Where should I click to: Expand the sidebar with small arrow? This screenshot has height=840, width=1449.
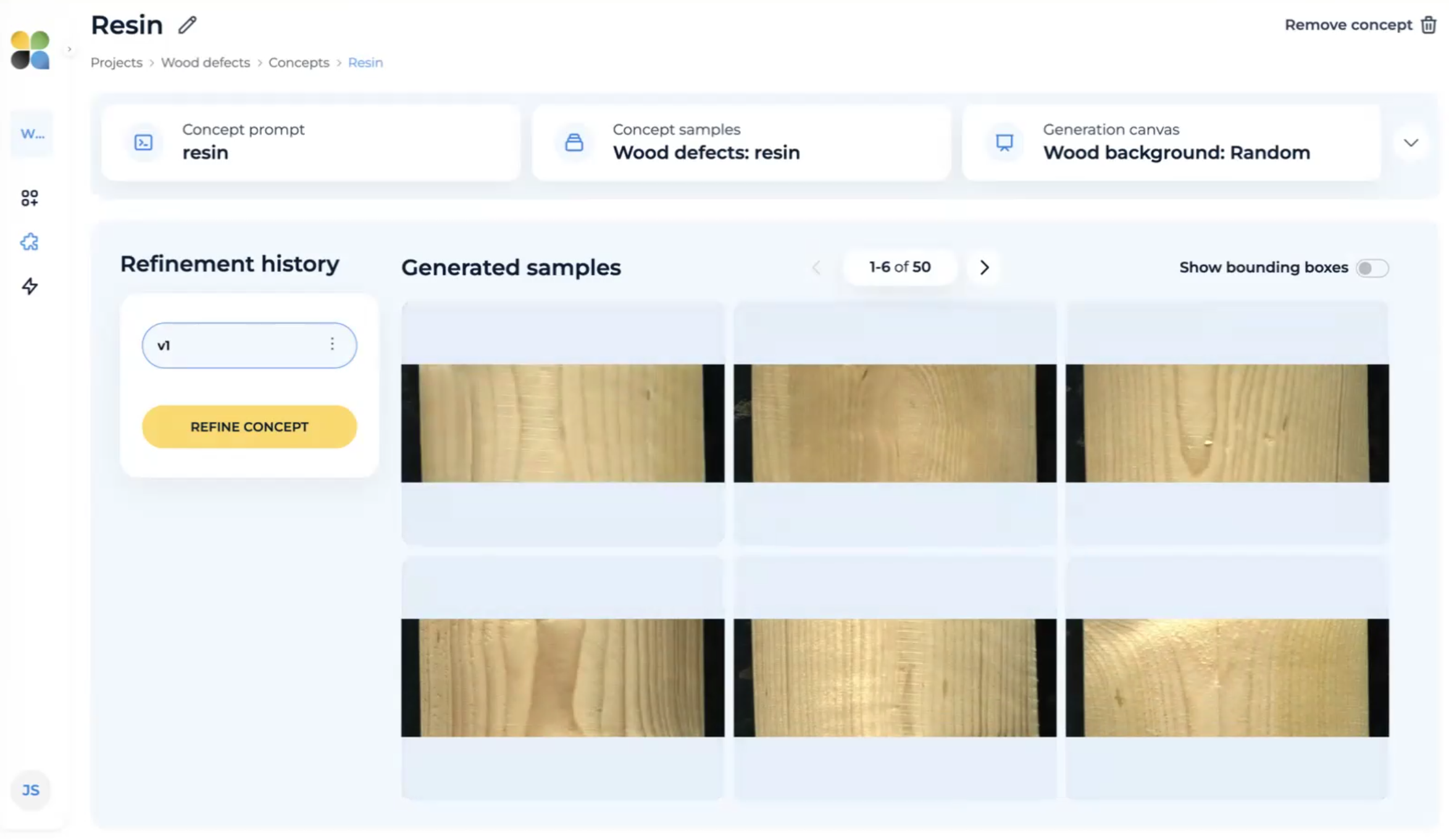pyautogui.click(x=69, y=49)
